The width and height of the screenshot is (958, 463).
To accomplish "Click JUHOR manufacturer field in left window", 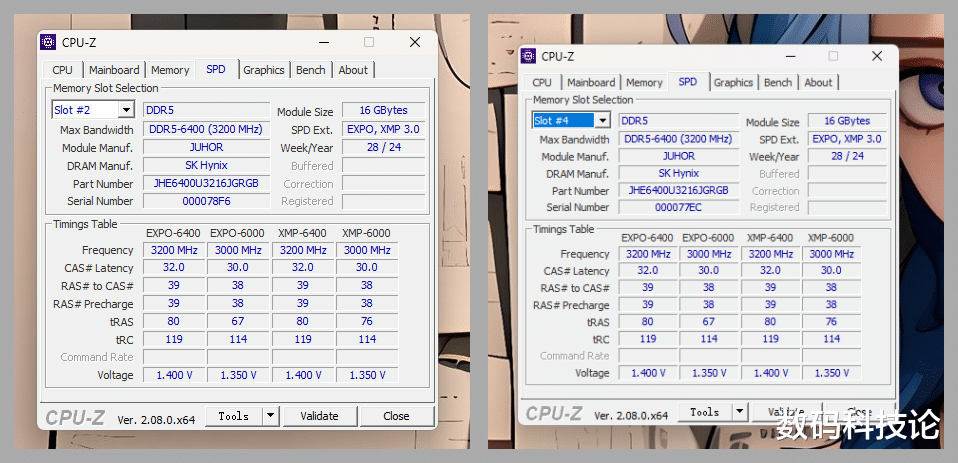I will 207,147.
